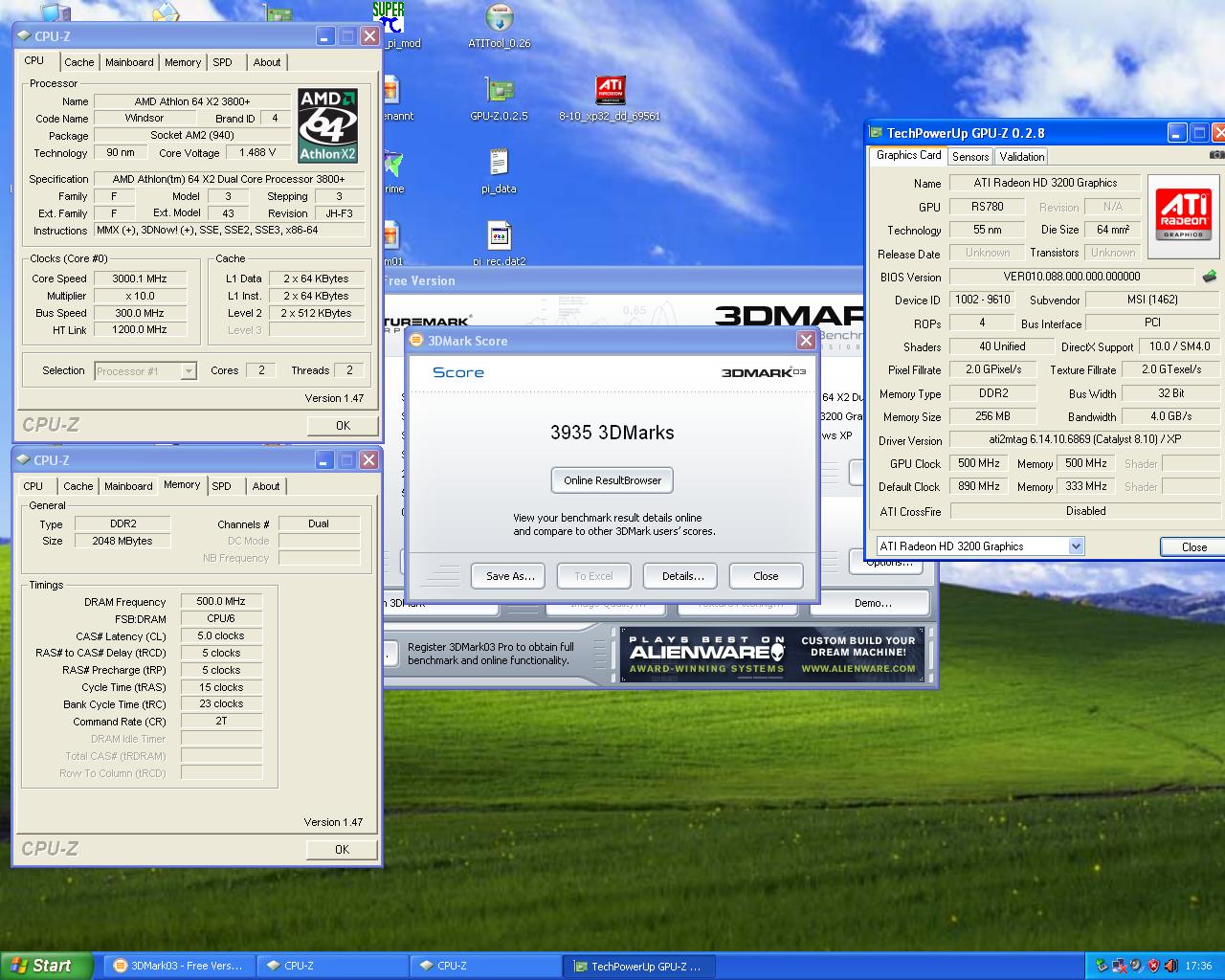Click the CAS# Latency 5.0 clocks value
Viewport: 1225px width, 980px height.
pyautogui.click(x=221, y=636)
